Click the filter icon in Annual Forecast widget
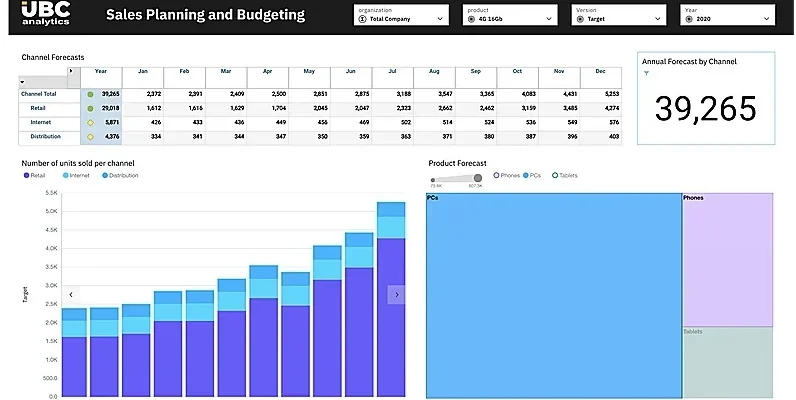The width and height of the screenshot is (796, 400). (x=646, y=73)
